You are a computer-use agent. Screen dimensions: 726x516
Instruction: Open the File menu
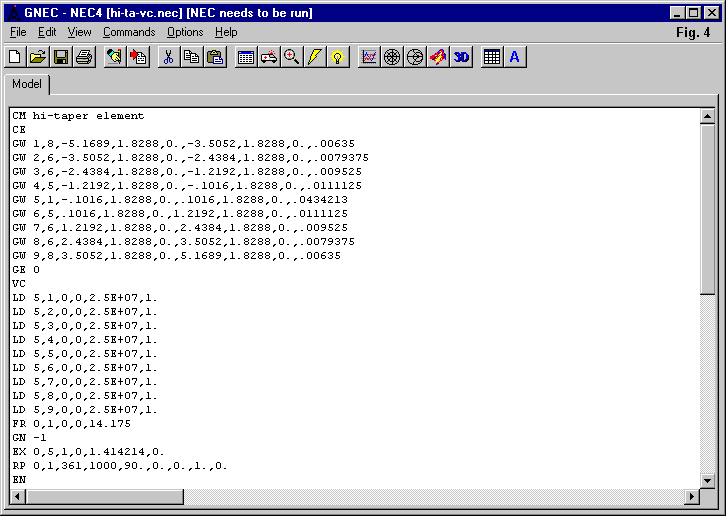pos(18,32)
